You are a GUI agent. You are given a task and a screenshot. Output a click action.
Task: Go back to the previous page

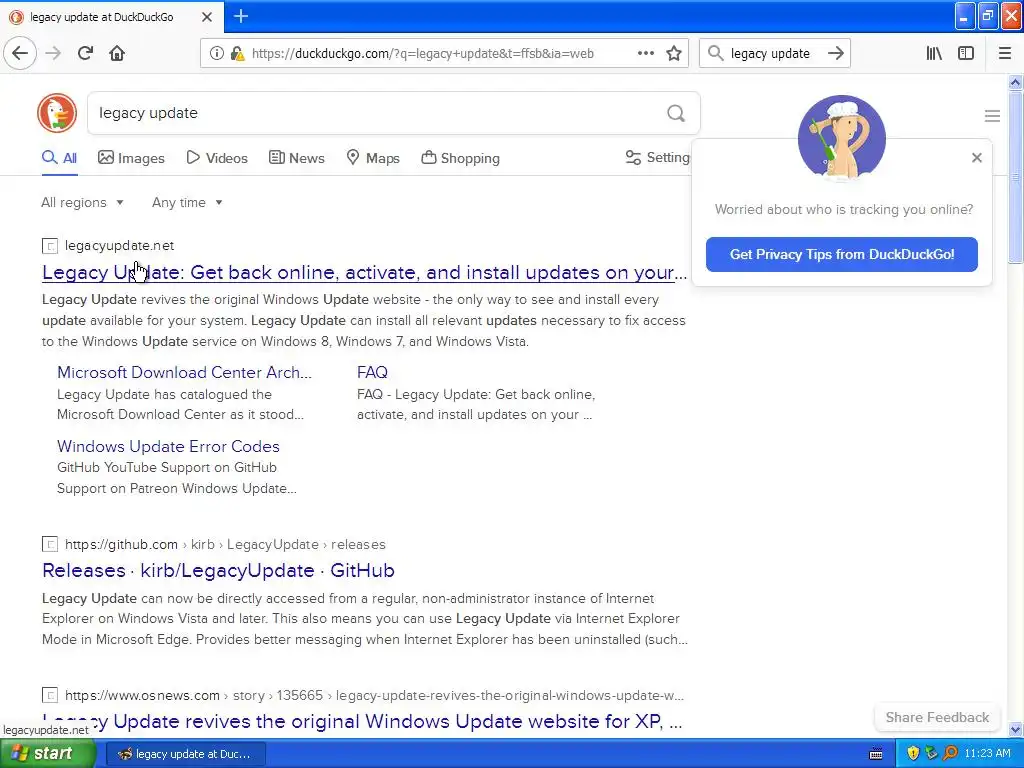click(20, 54)
